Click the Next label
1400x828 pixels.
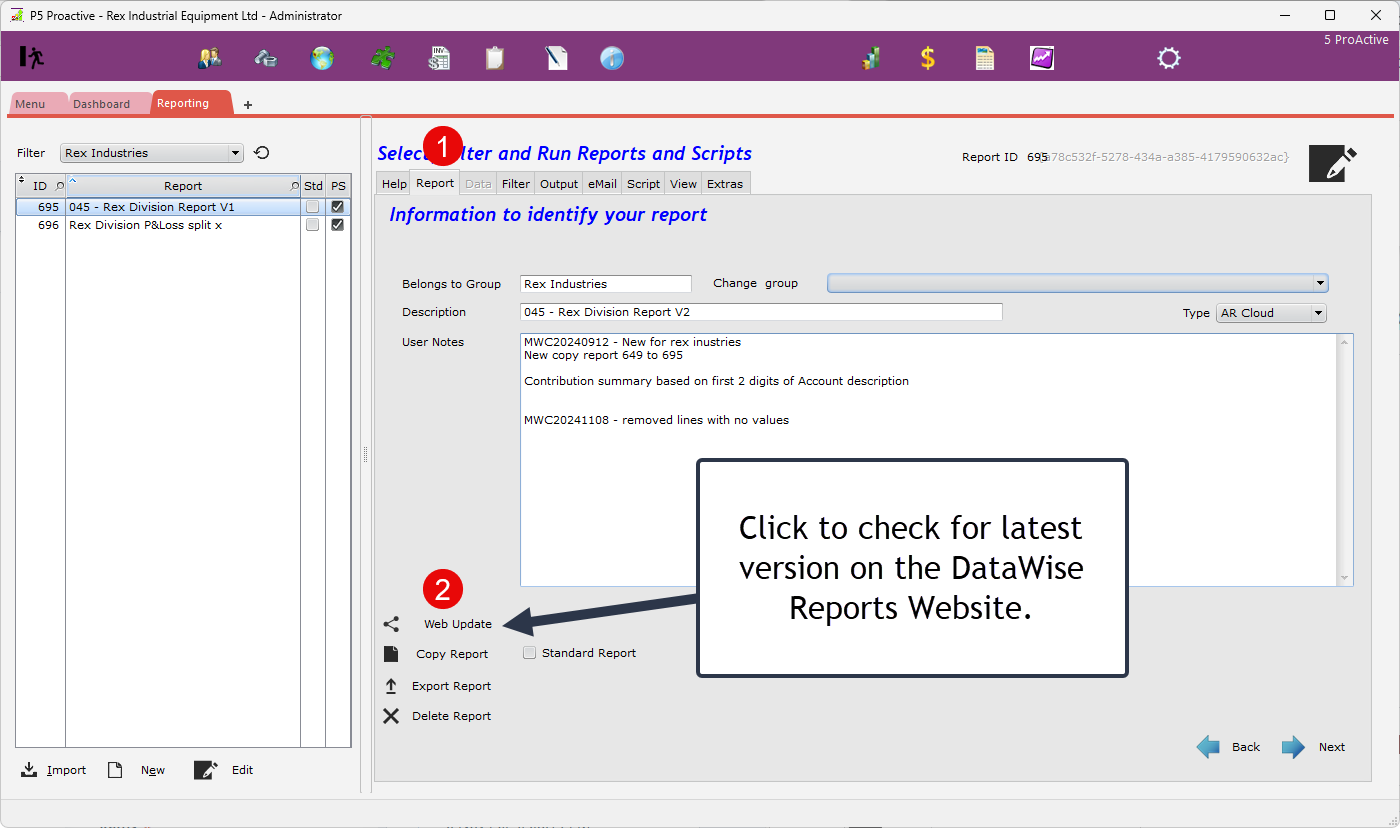pyautogui.click(x=1332, y=747)
